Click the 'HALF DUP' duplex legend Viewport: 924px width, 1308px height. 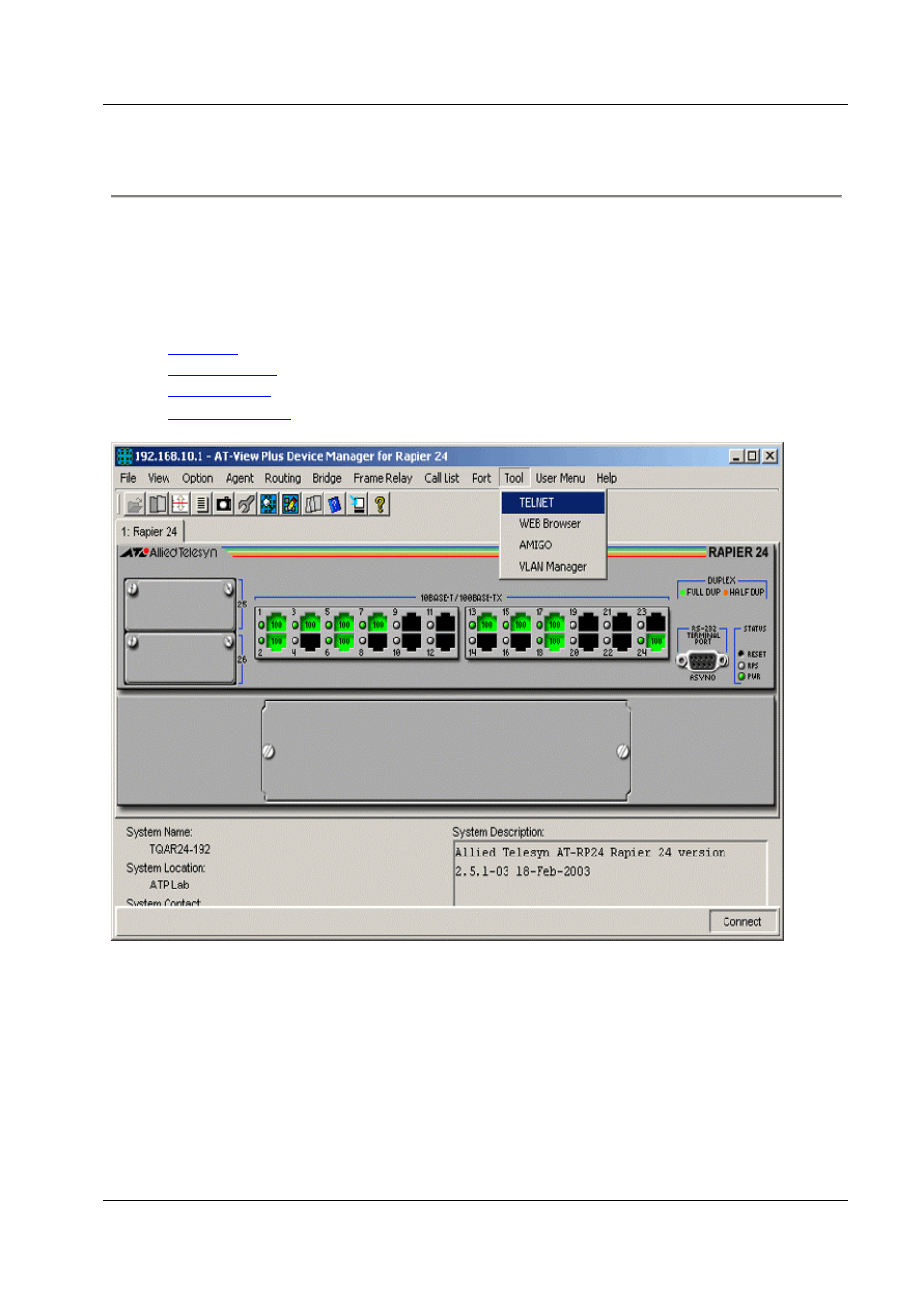(744, 592)
